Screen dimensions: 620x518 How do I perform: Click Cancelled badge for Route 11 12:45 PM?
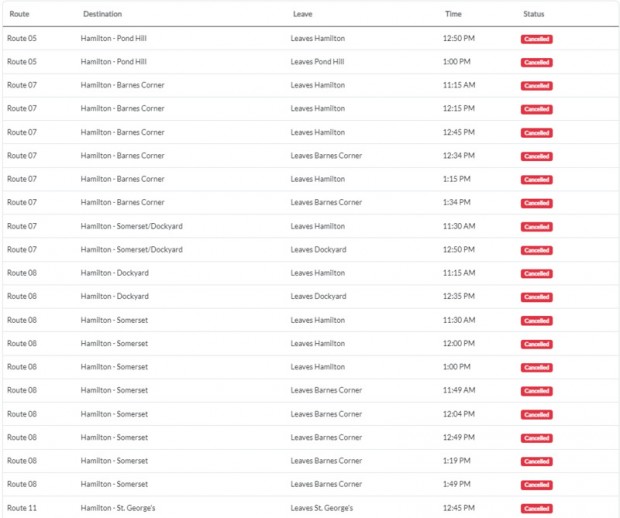536,508
